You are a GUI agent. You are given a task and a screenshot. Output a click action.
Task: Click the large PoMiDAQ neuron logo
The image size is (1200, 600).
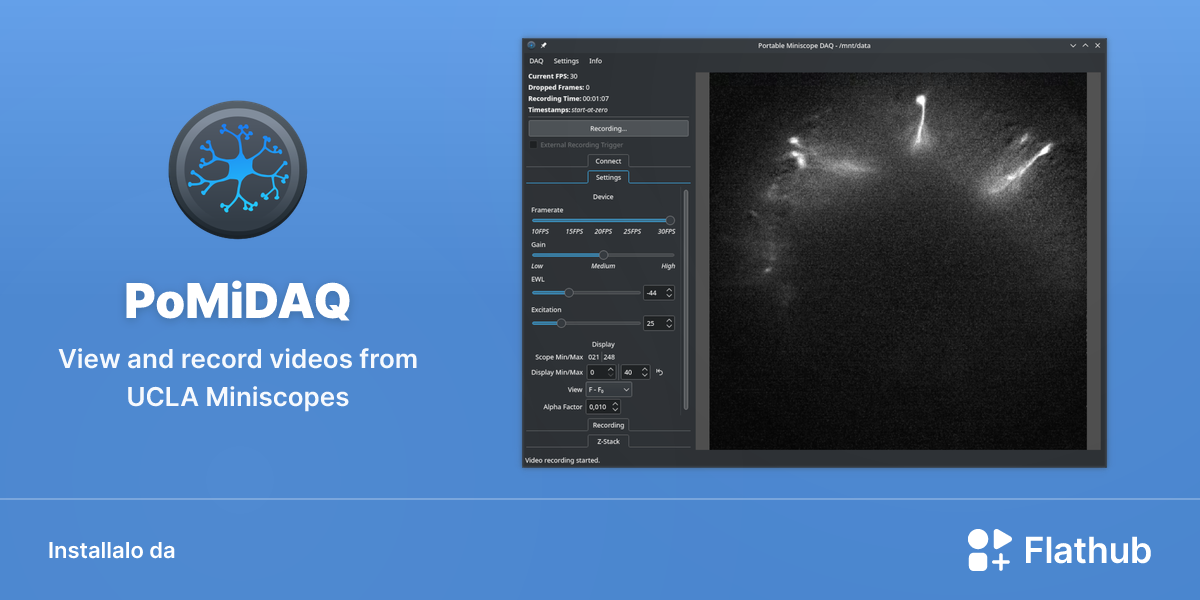[238, 169]
